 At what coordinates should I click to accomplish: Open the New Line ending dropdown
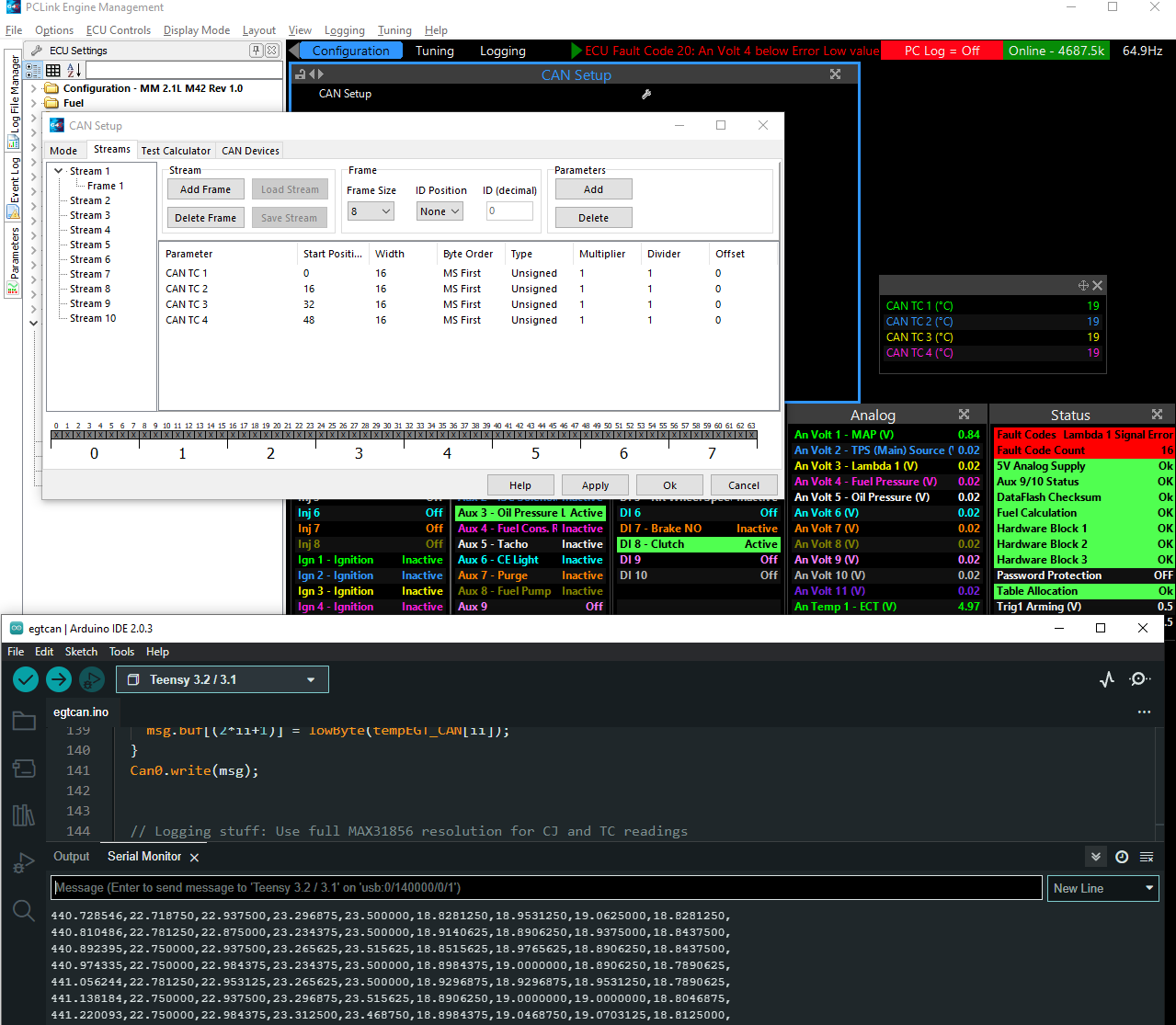pyautogui.click(x=1103, y=888)
